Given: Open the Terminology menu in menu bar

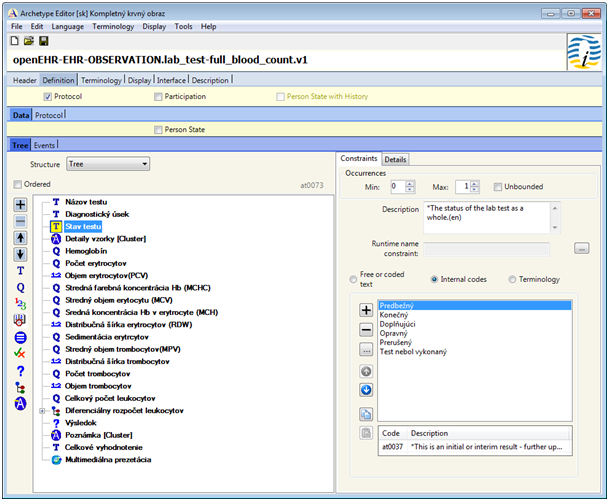Looking at the screenshot, I should [x=113, y=26].
